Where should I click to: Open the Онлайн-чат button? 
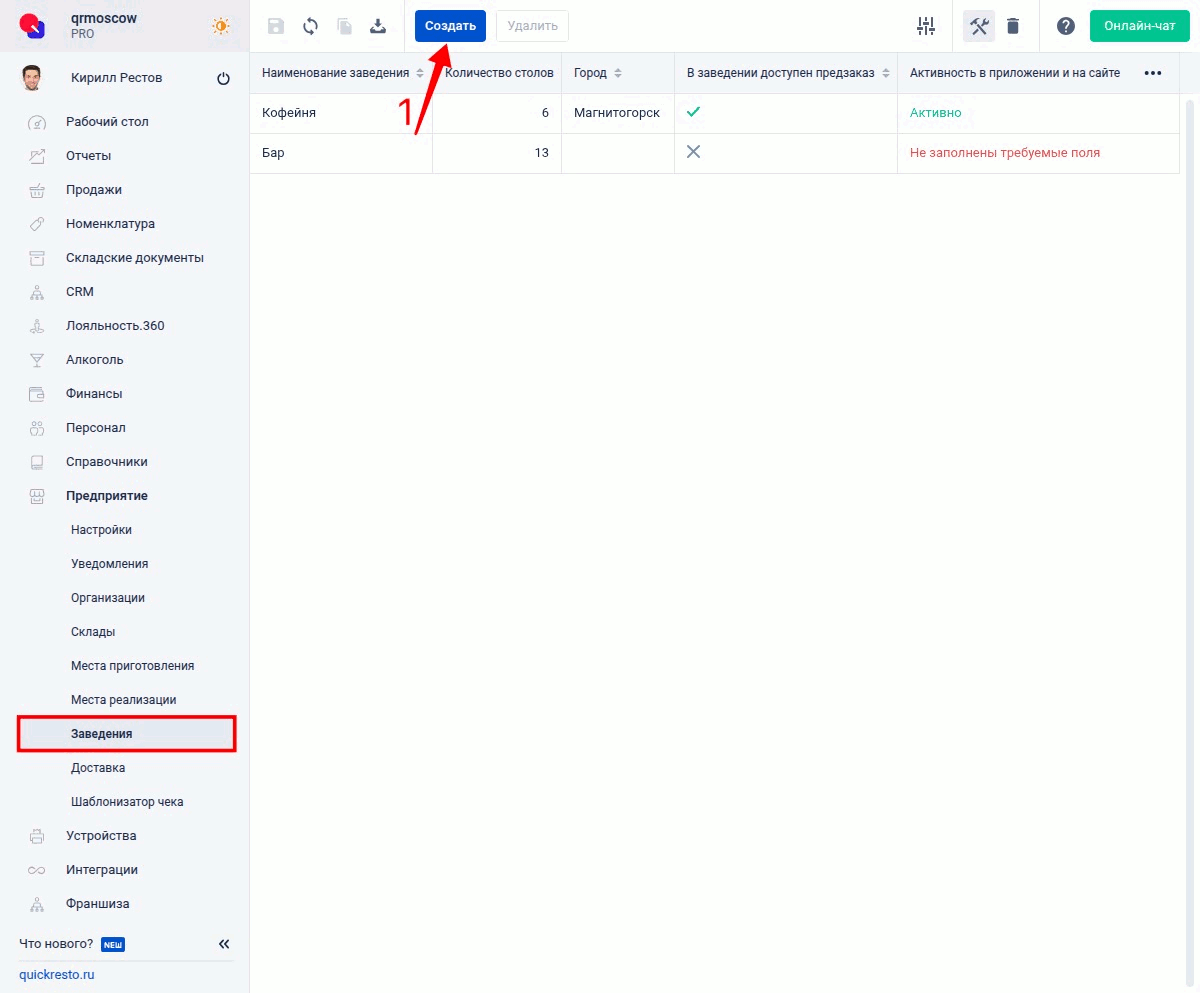click(x=1140, y=26)
